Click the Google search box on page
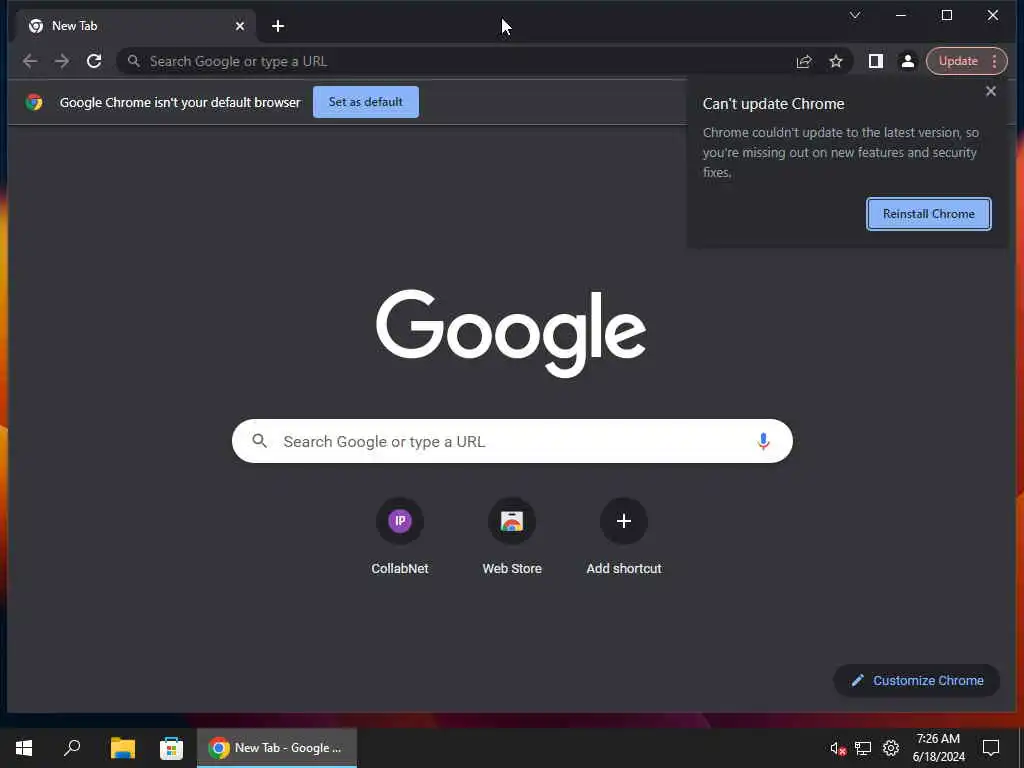1024x768 pixels. (512, 441)
